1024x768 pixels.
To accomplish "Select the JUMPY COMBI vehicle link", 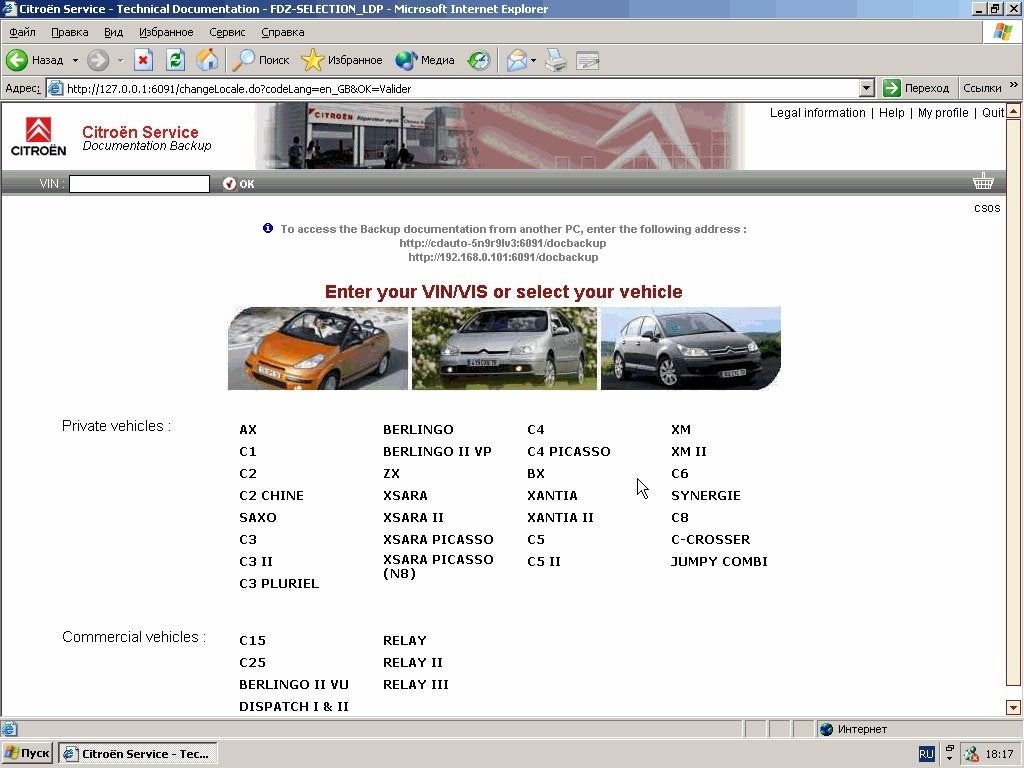I will click(x=718, y=562).
